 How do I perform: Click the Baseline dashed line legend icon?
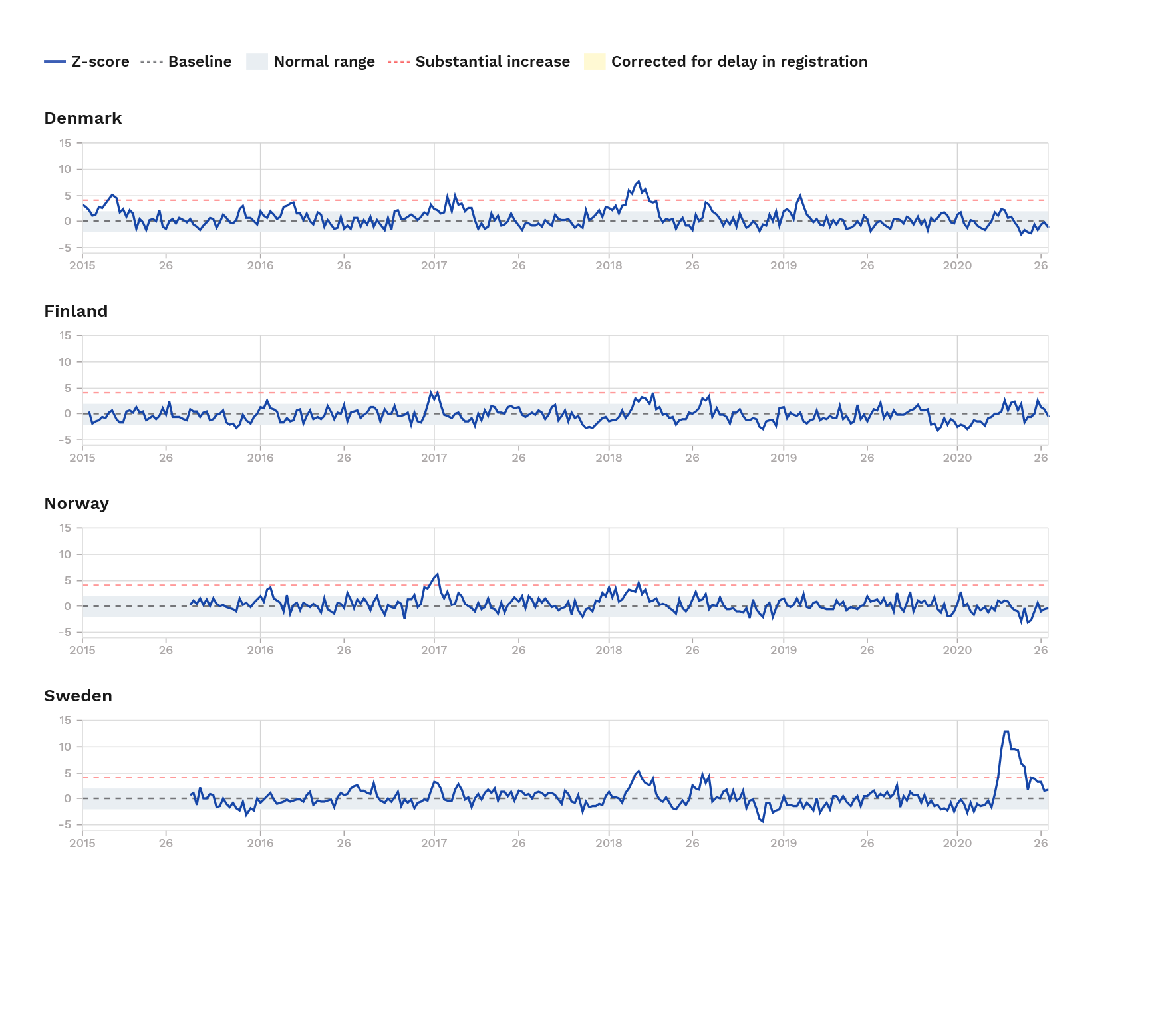point(152,62)
